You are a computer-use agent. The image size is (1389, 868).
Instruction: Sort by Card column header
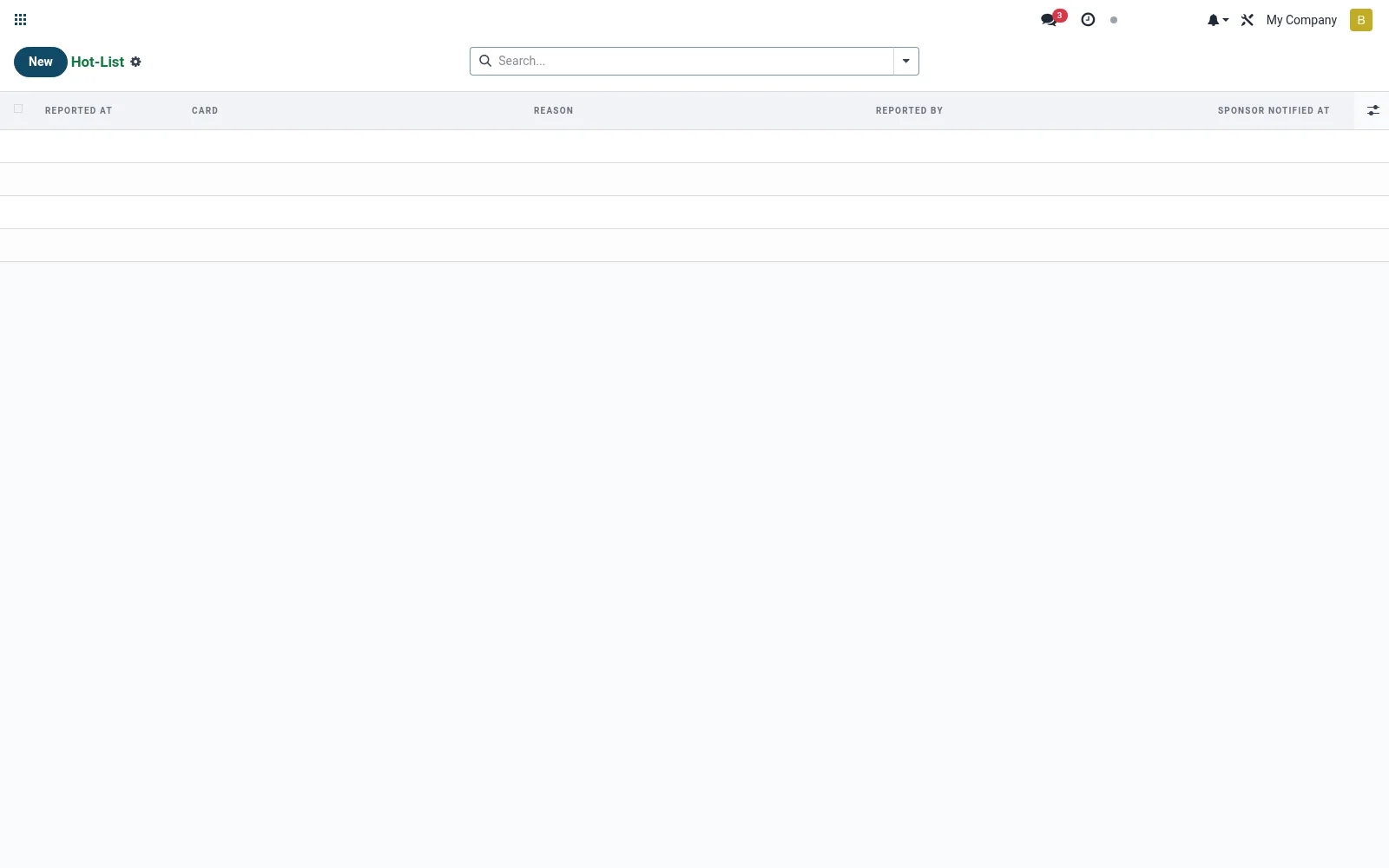tap(205, 110)
